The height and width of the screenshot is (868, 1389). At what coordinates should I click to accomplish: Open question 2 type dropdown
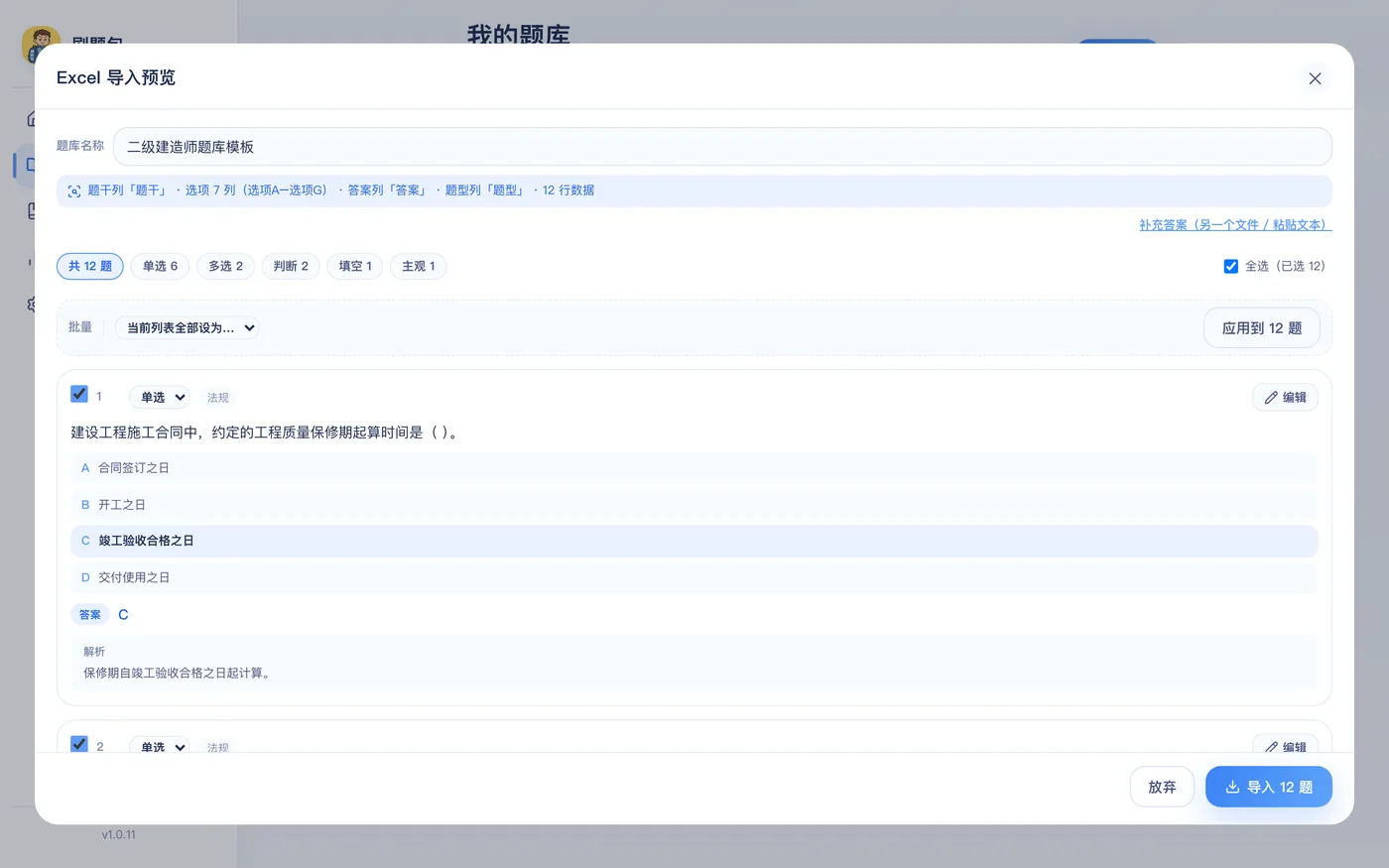point(159,745)
